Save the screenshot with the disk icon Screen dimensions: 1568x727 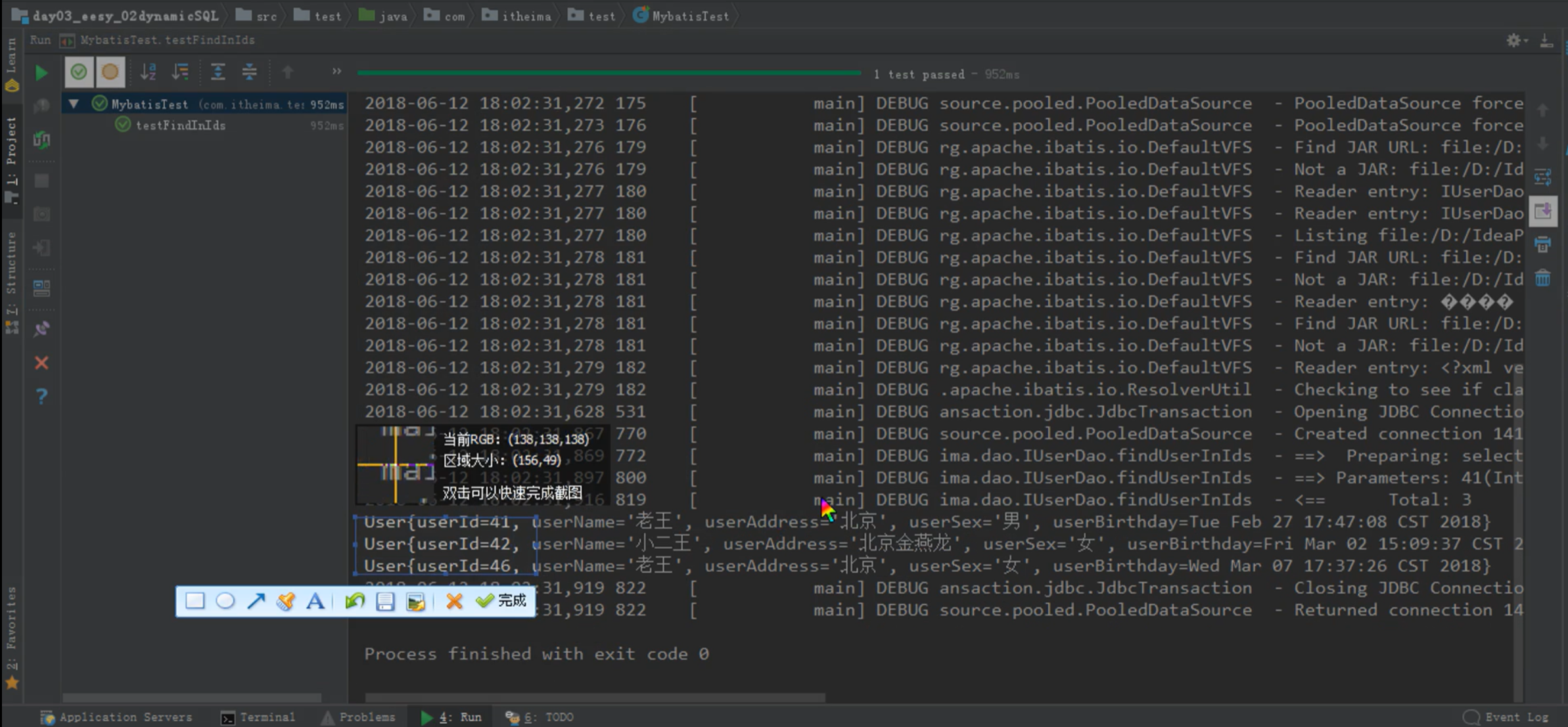click(385, 601)
